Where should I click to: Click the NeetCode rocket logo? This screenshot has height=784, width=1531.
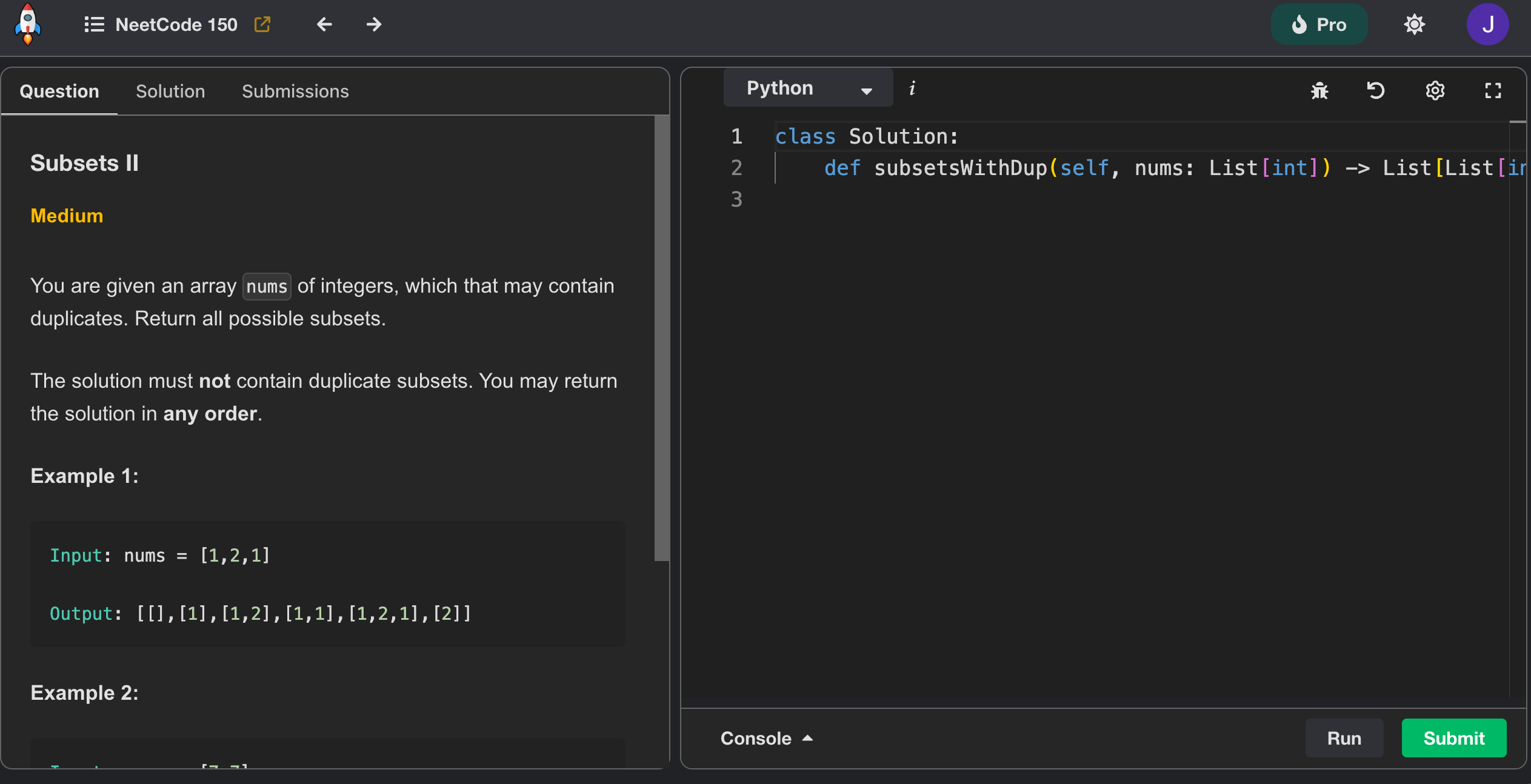pyautogui.click(x=28, y=24)
